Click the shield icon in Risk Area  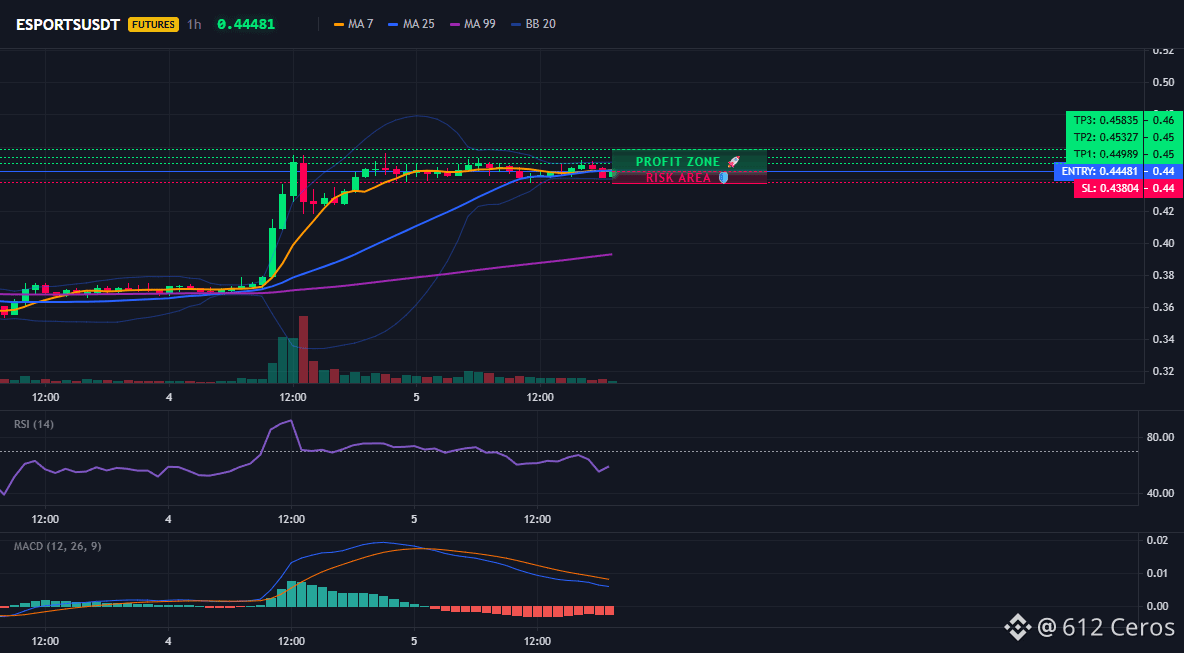pyautogui.click(x=723, y=178)
